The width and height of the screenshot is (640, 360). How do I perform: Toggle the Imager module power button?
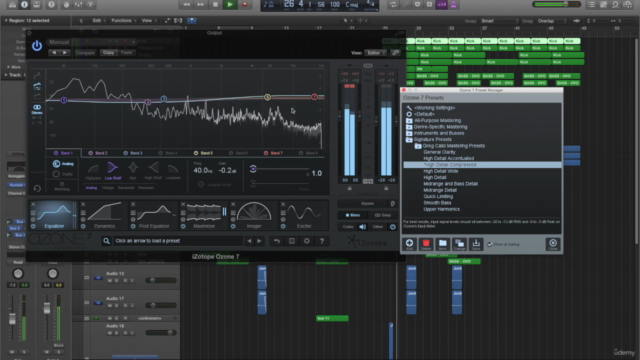pyautogui.click(x=233, y=226)
